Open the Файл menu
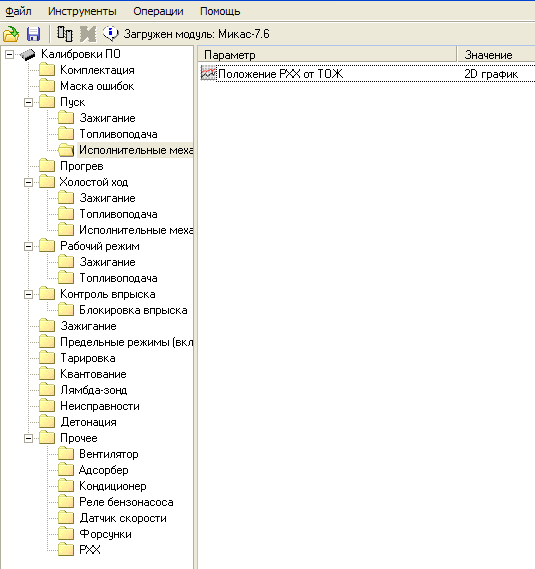Image resolution: width=535 pixels, height=569 pixels. click(x=18, y=11)
